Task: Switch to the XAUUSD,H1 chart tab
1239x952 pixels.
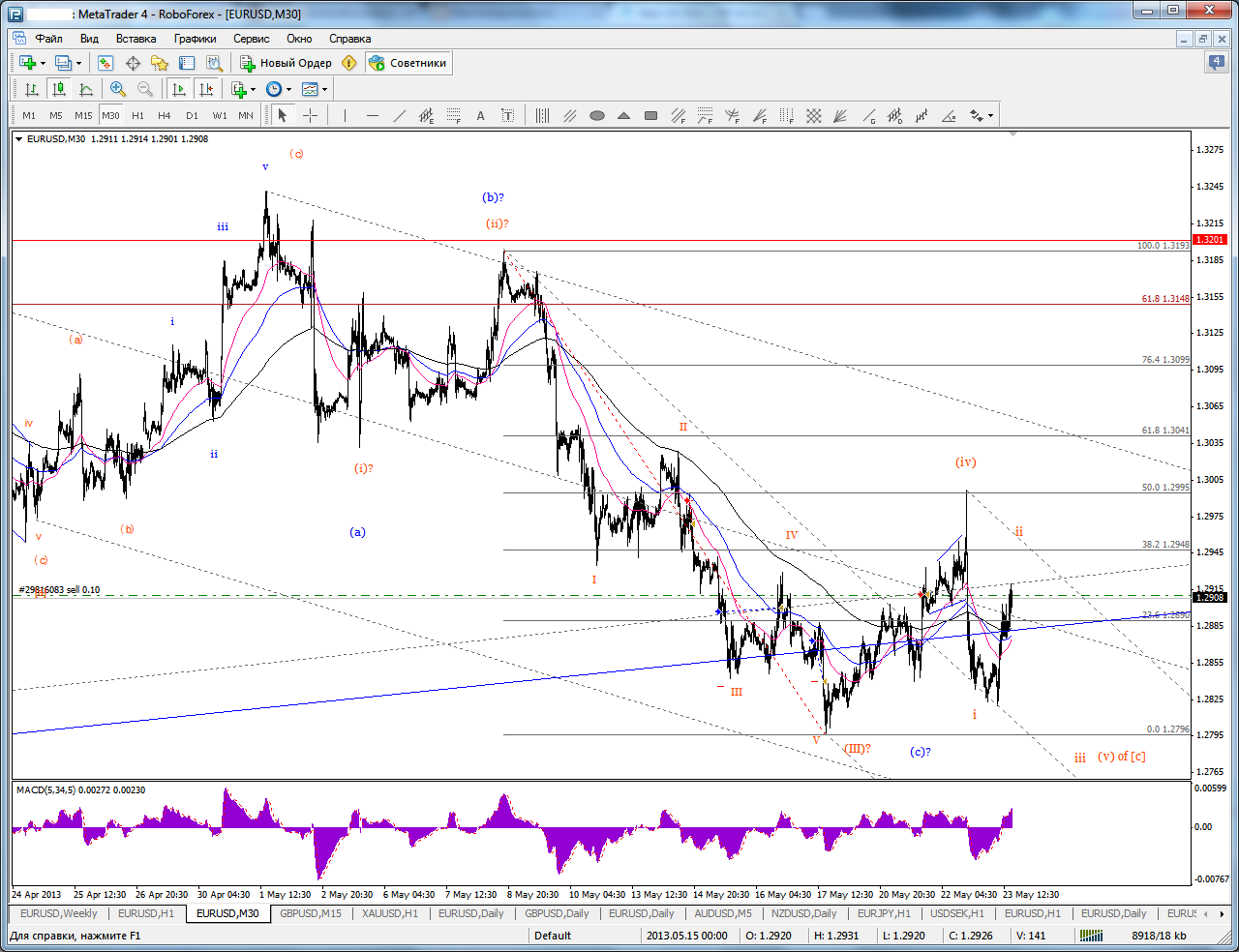Action: [390, 913]
